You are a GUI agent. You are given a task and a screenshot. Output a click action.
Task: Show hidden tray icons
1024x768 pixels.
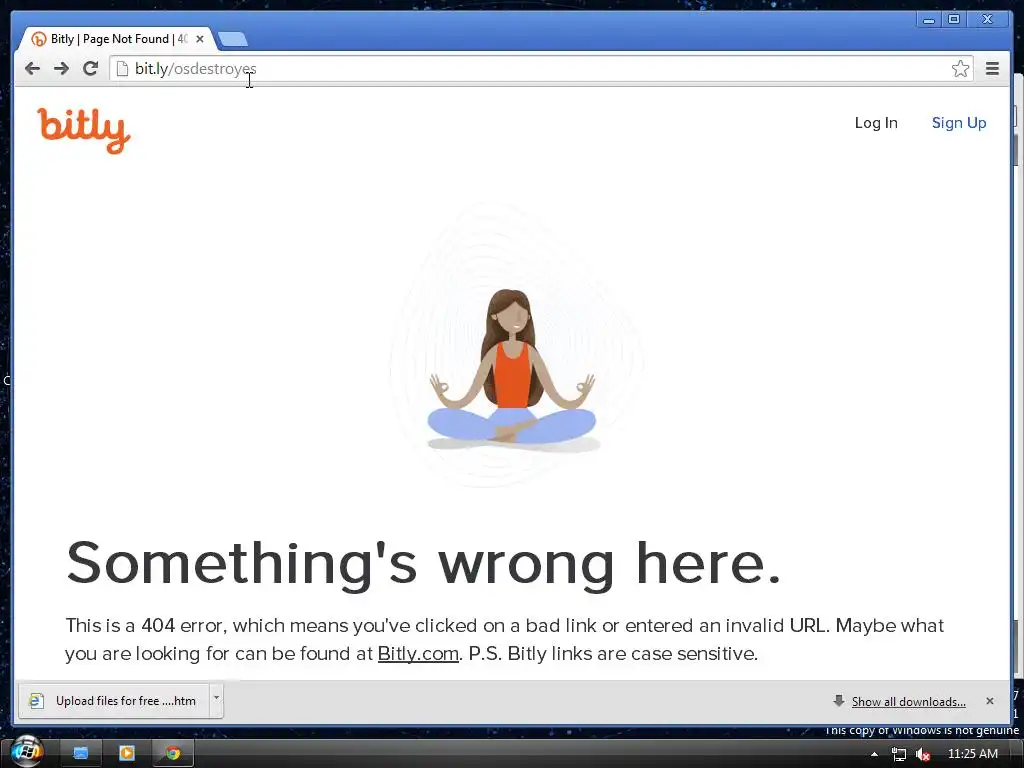[x=874, y=754]
